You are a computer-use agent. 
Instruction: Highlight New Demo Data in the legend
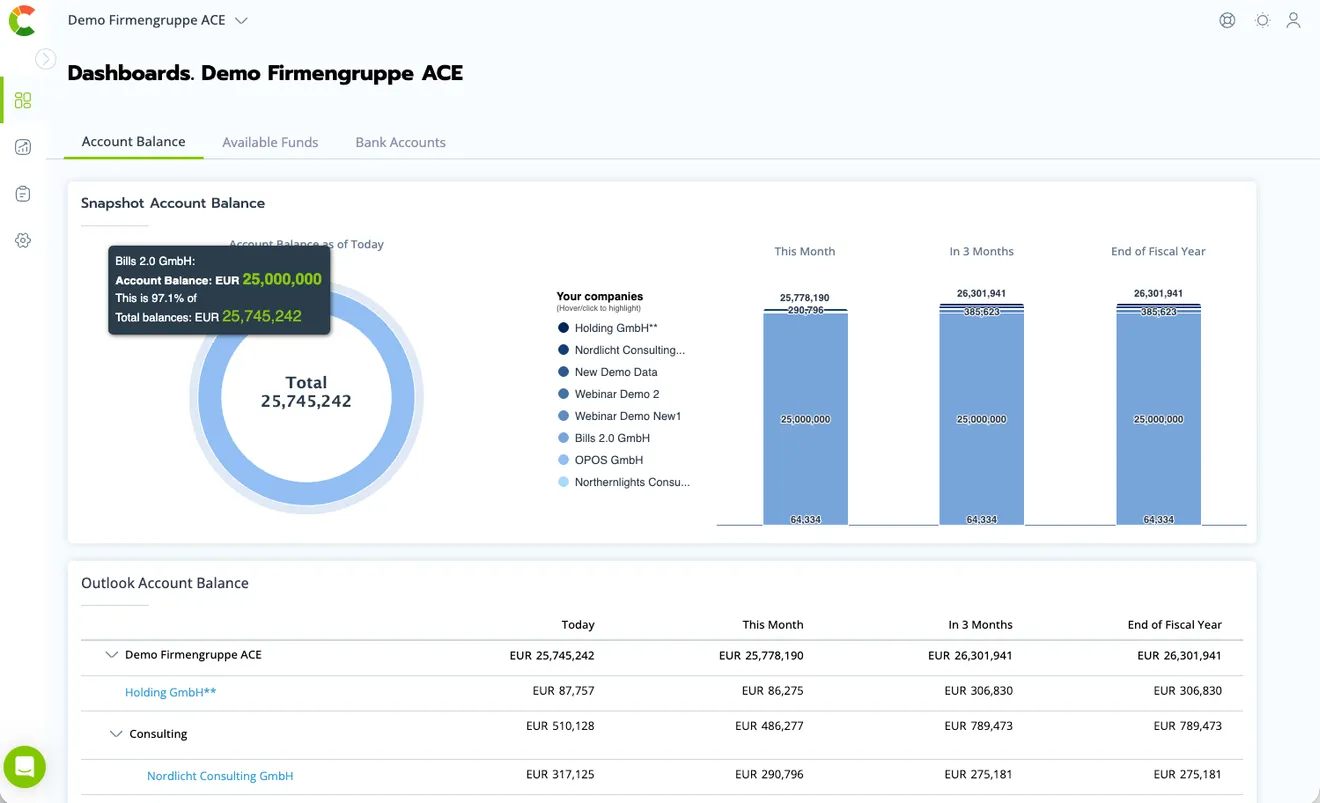click(x=616, y=372)
